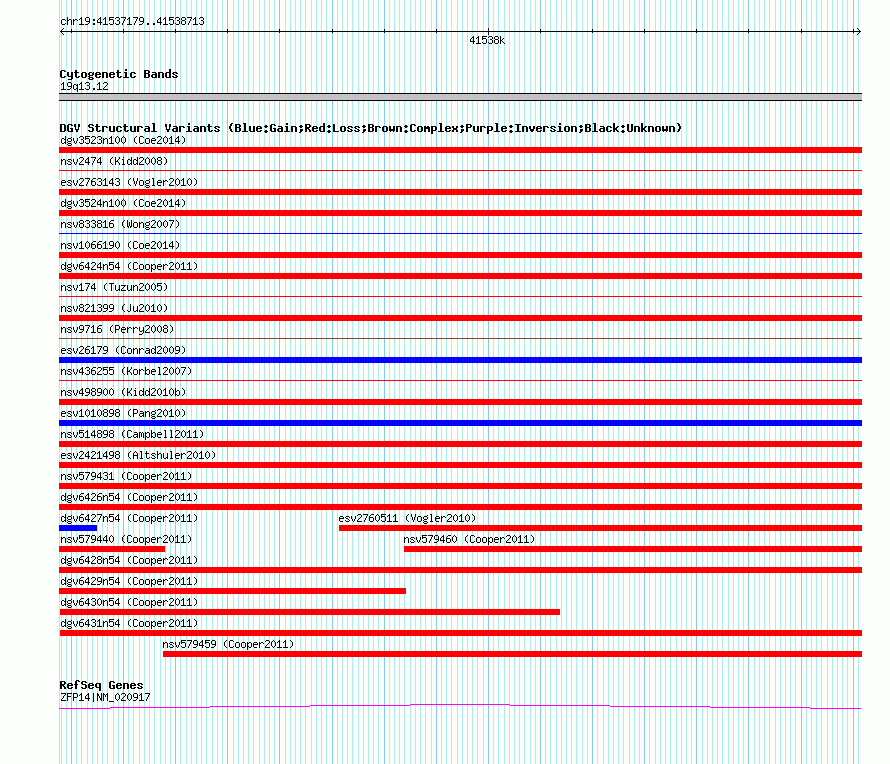
Task: Open variant nsv1066190 (Coe2014)
Action: (120, 245)
